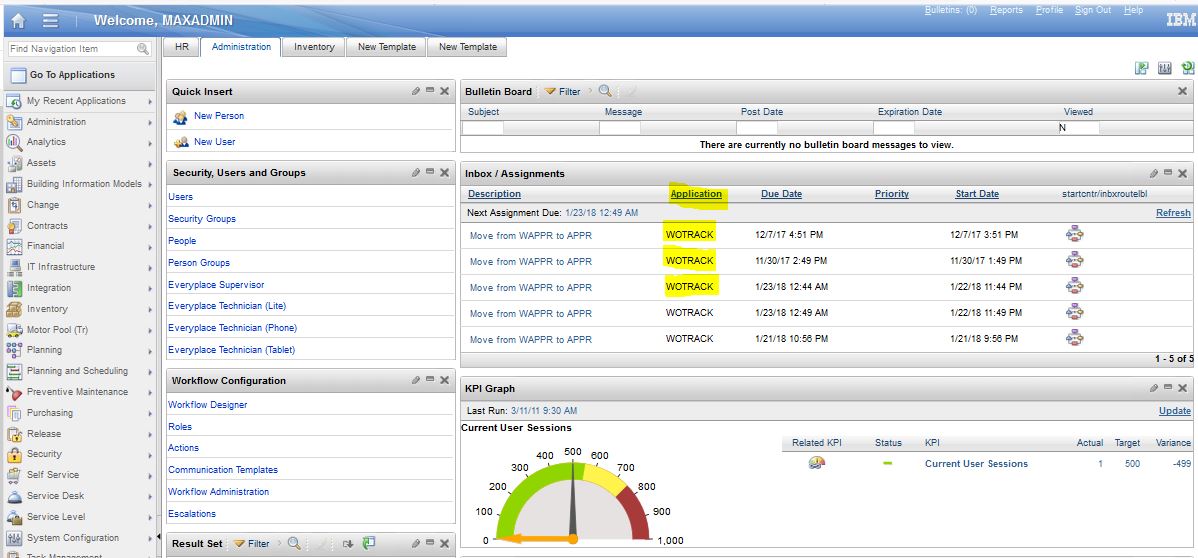Viewport: 1198px width, 558px height.
Task: Open the hamburger navigation menu icon
Action: 50,20
